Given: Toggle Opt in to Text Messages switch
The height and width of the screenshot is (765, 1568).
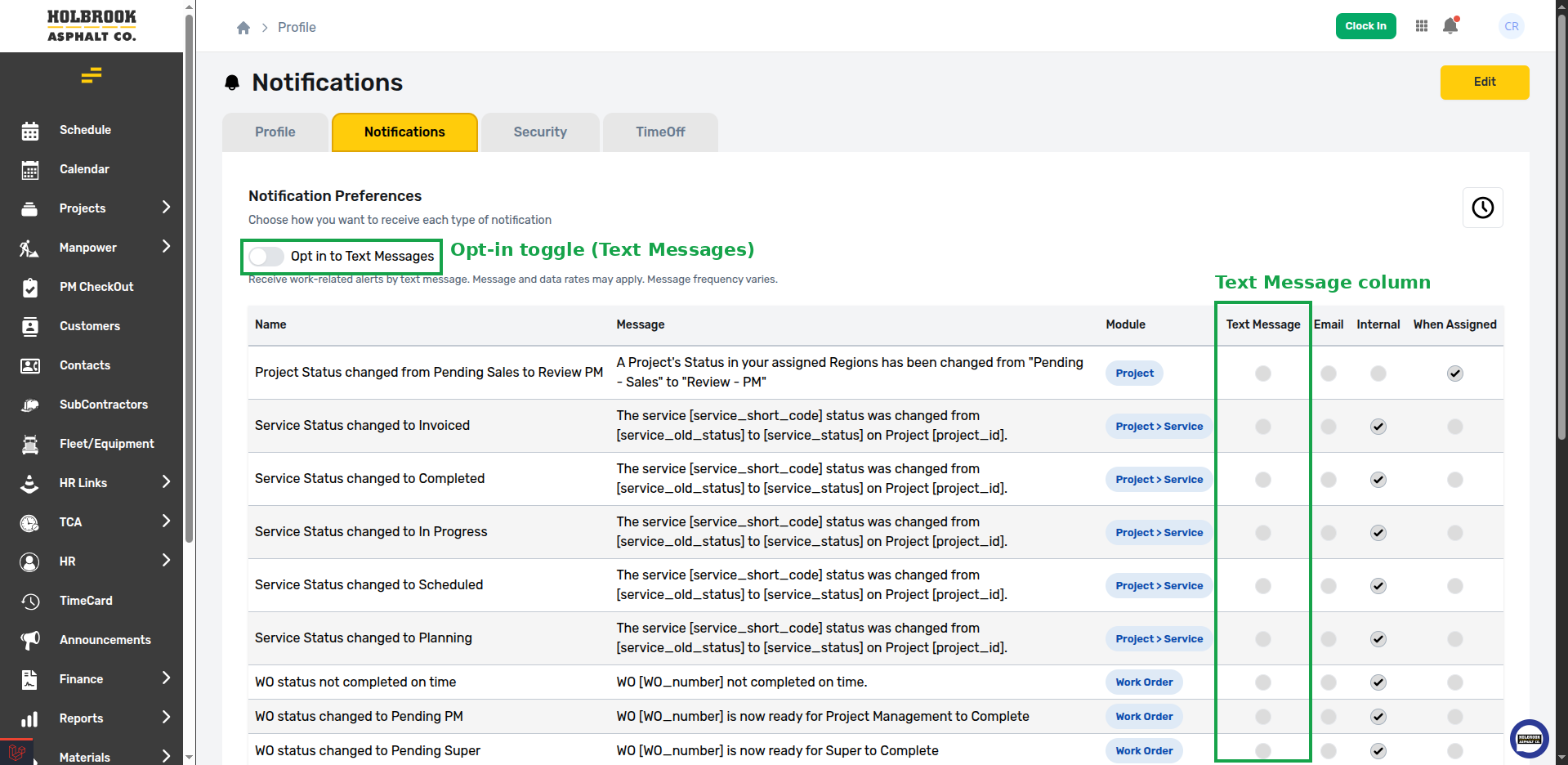Looking at the screenshot, I should coord(266,257).
